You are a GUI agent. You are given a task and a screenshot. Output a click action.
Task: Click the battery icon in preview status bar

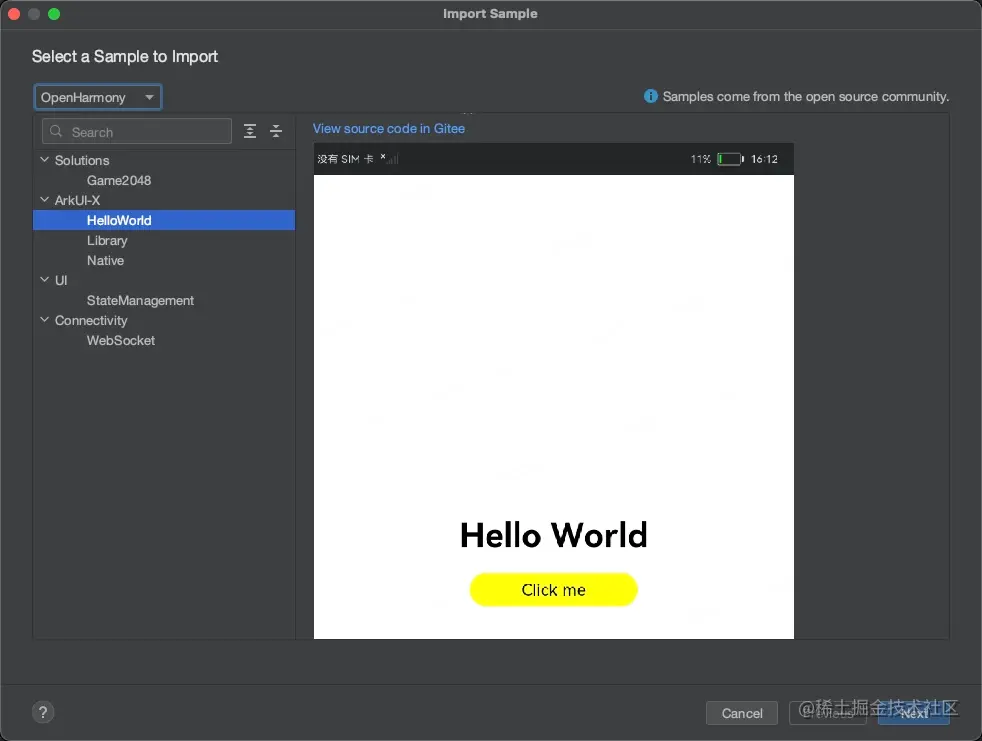point(730,159)
